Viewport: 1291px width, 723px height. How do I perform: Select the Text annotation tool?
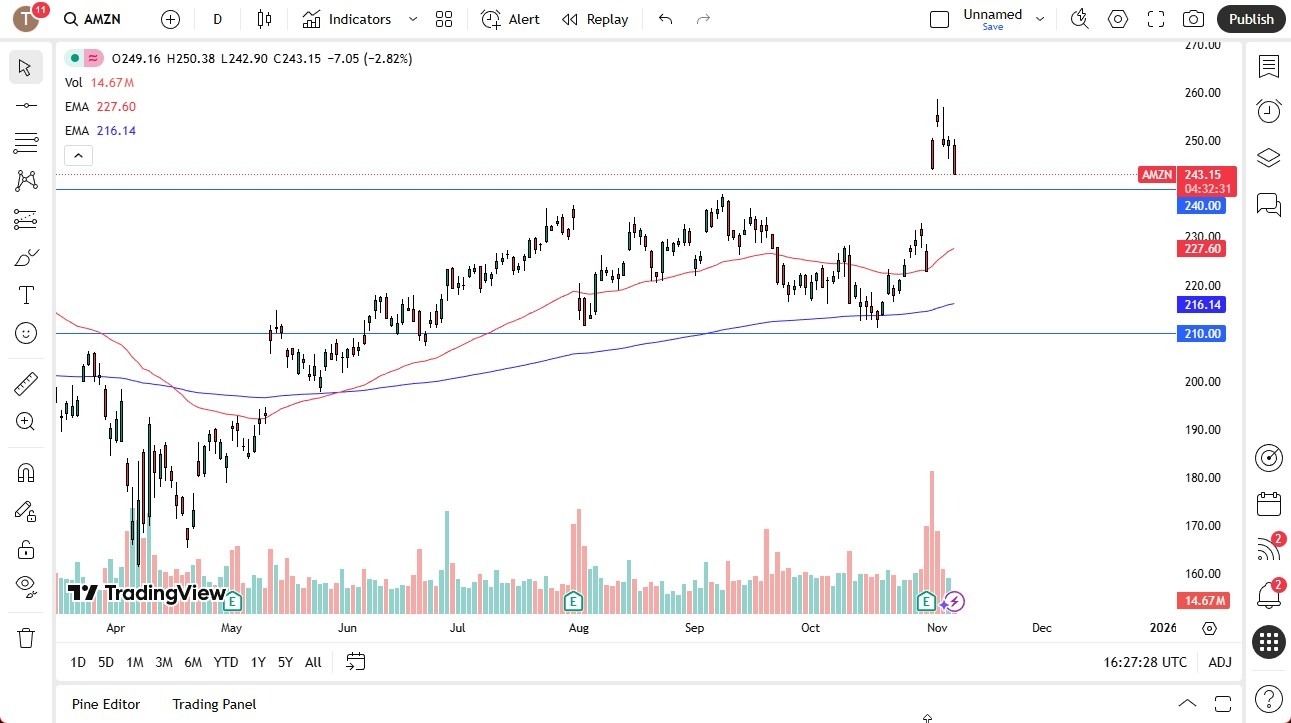point(26,295)
